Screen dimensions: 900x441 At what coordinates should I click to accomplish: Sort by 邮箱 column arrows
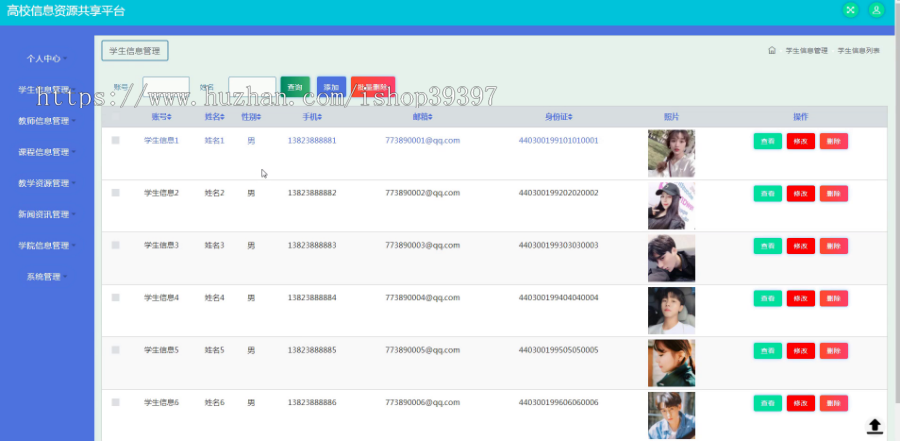point(430,117)
